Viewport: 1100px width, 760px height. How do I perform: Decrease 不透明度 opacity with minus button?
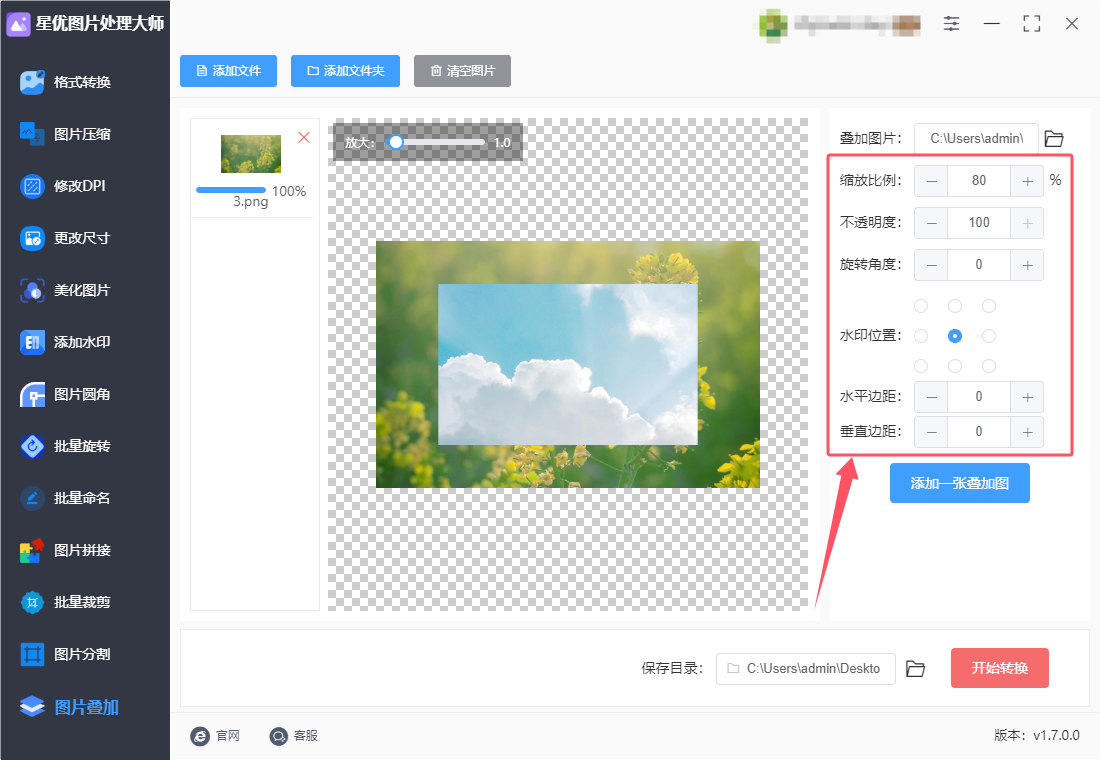tap(931, 223)
